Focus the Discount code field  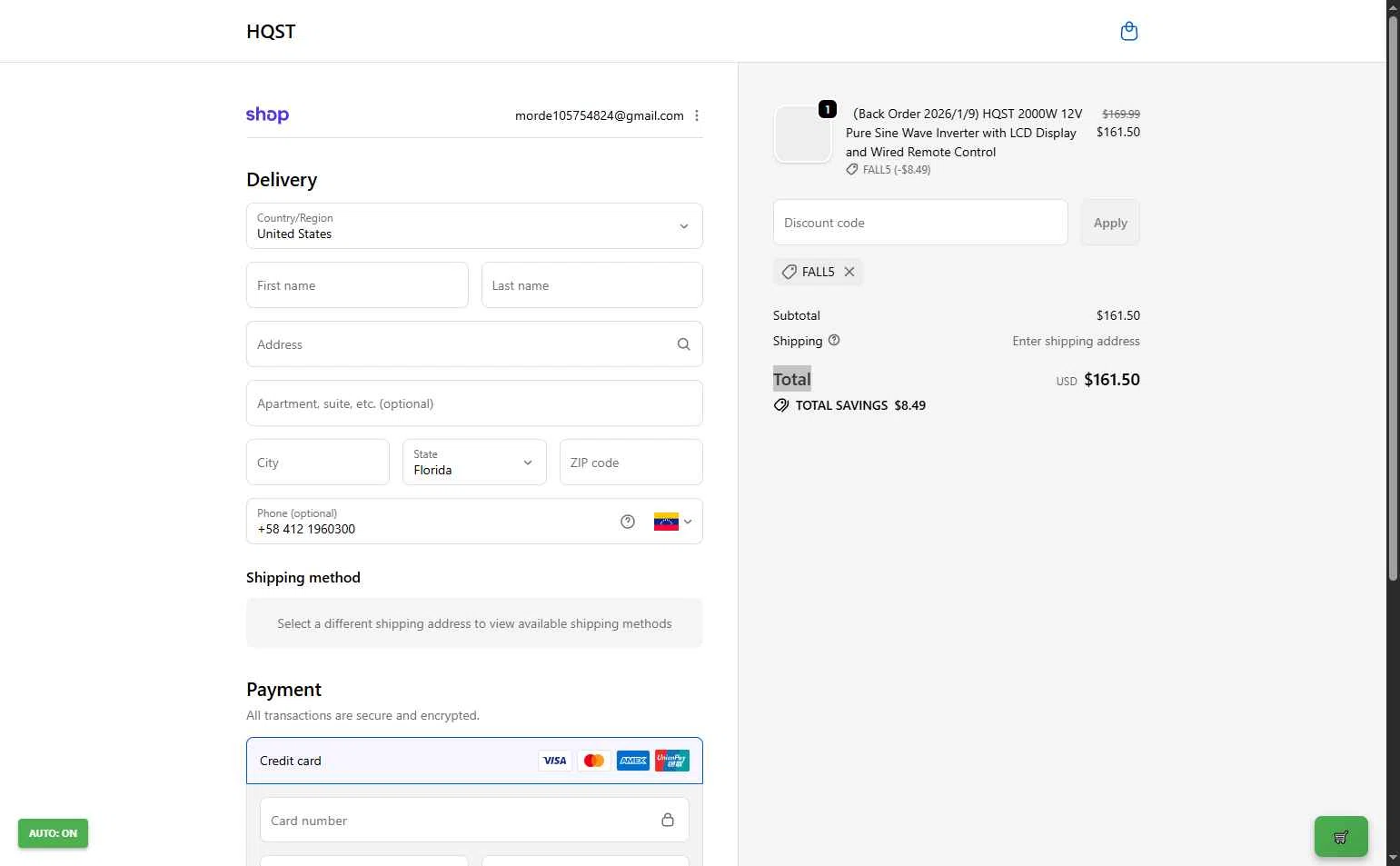[x=920, y=223]
